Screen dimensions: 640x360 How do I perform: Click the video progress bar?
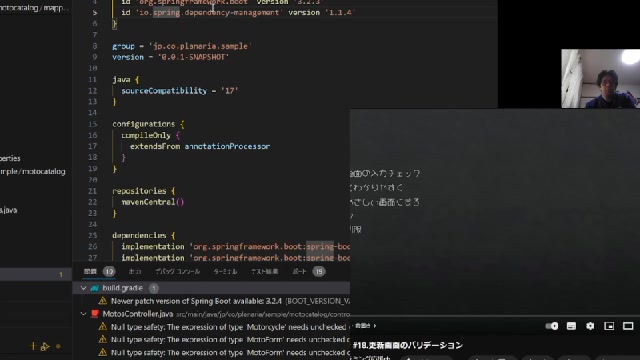pyautogui.click(x=495, y=316)
